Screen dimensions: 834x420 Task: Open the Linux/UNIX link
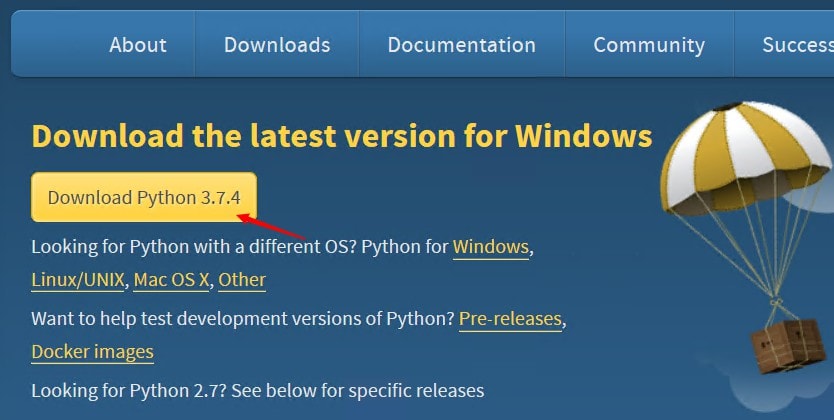click(x=78, y=280)
